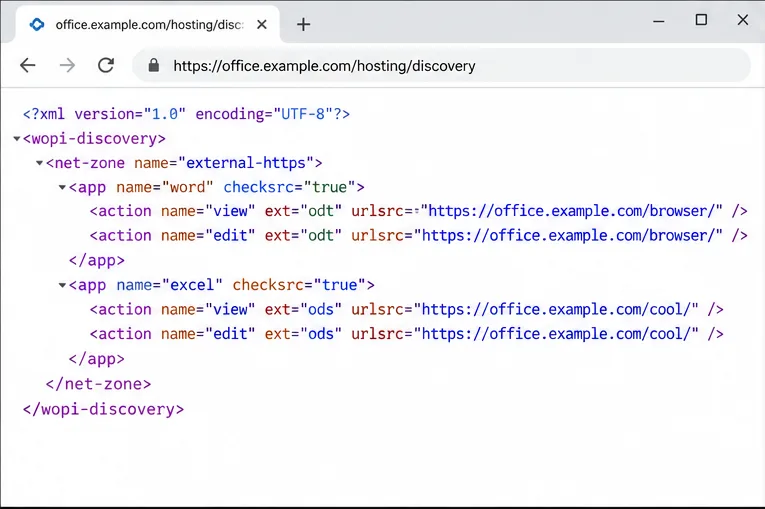Image resolution: width=765 pixels, height=509 pixels.
Task: Click the edit odt browser urlsrc value
Action: coord(568,236)
